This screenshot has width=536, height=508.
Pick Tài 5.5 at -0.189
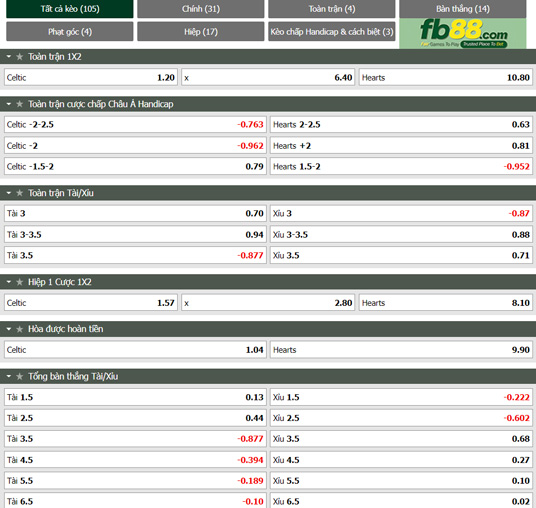(135, 481)
